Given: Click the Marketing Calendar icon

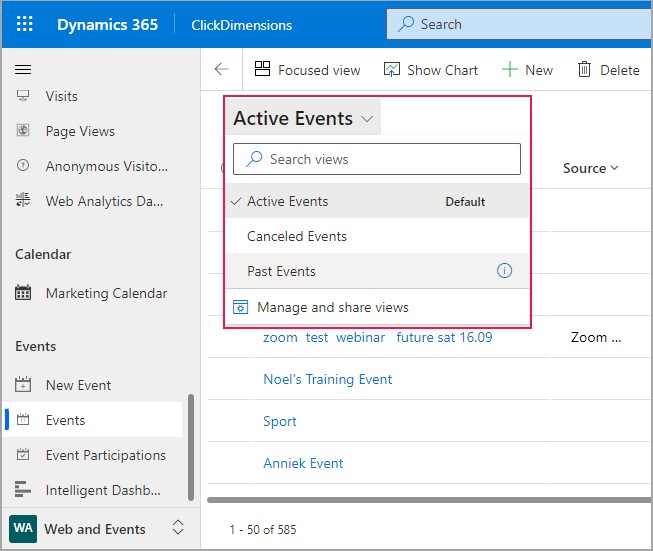Looking at the screenshot, I should (23, 292).
